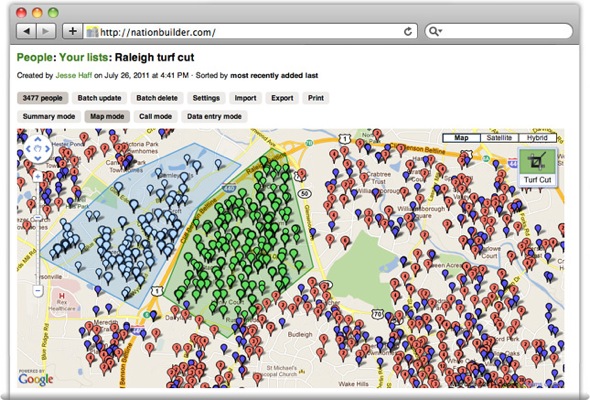590x400 pixels.
Task: Click the Google logo on the map
Action: point(36,379)
